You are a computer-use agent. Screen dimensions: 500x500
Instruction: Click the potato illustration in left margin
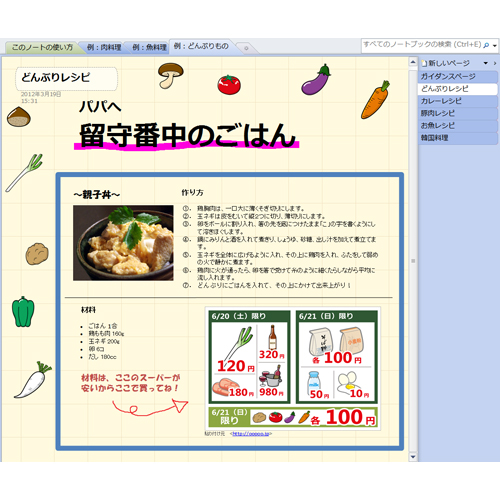point(37,254)
